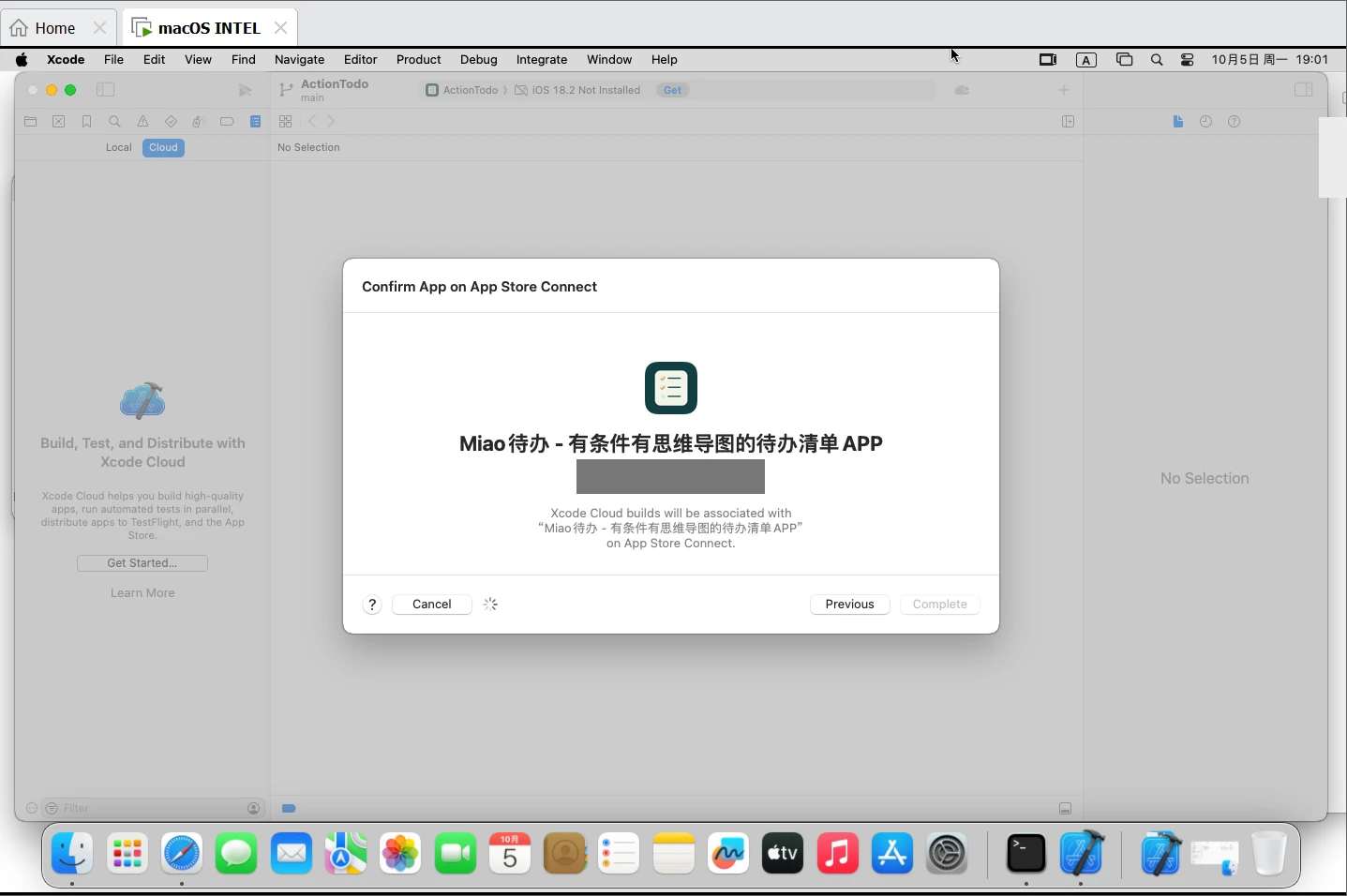The height and width of the screenshot is (896, 1347).
Task: Switch to the Cloud tab
Action: click(x=163, y=148)
